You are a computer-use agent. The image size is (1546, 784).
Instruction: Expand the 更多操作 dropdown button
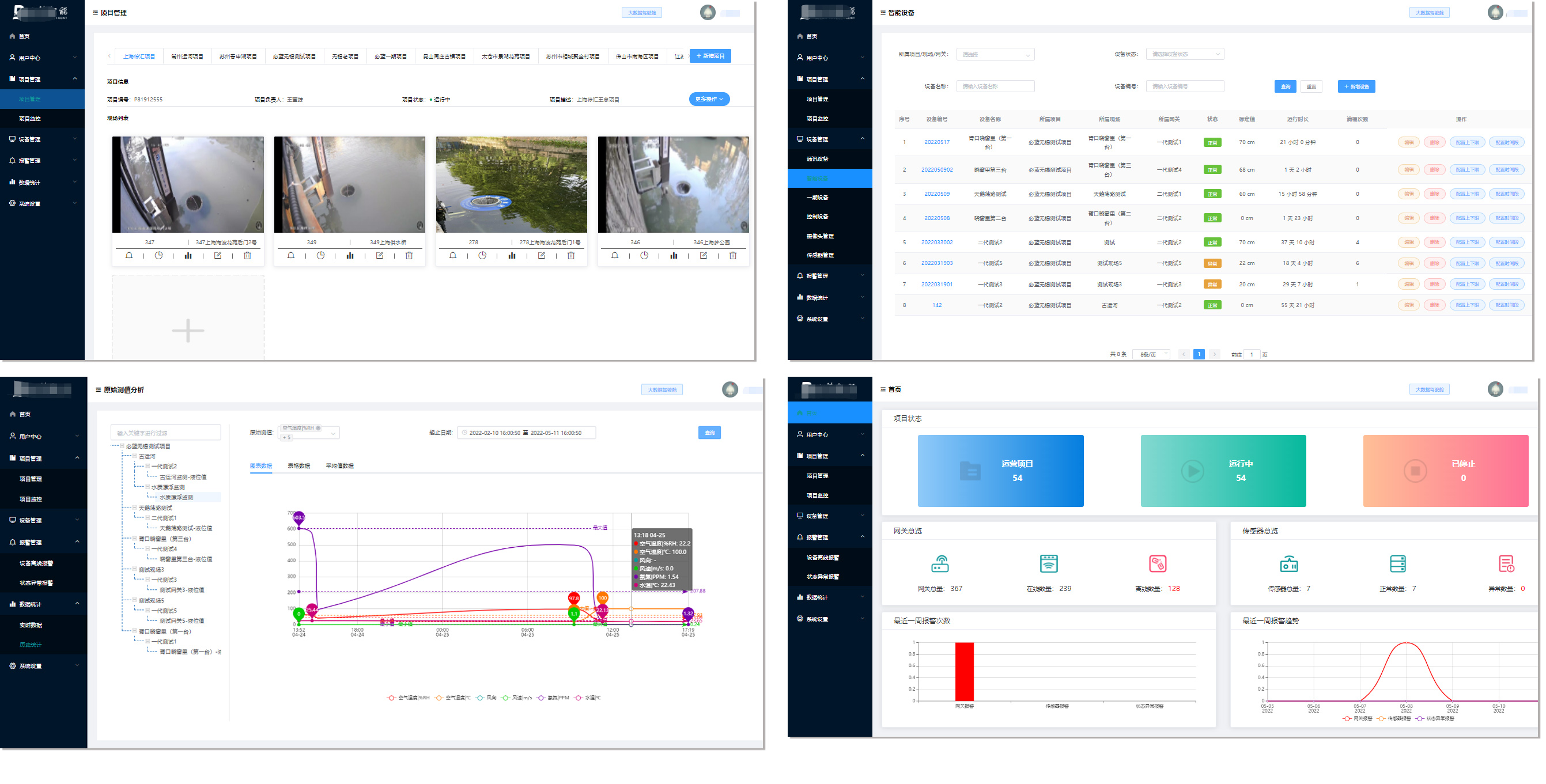pyautogui.click(x=709, y=99)
